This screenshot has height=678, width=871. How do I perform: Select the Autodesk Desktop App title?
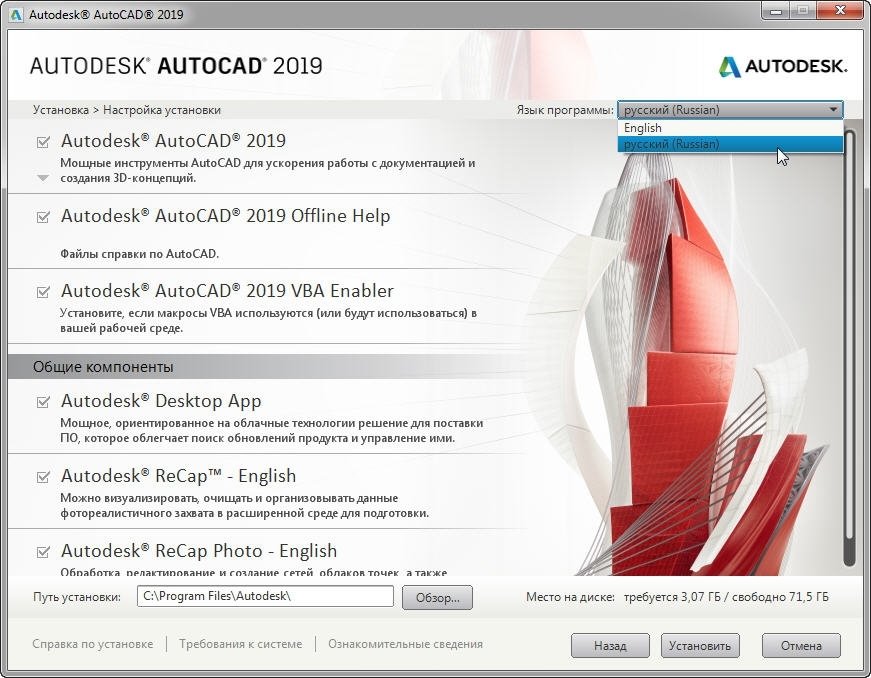coord(161,400)
